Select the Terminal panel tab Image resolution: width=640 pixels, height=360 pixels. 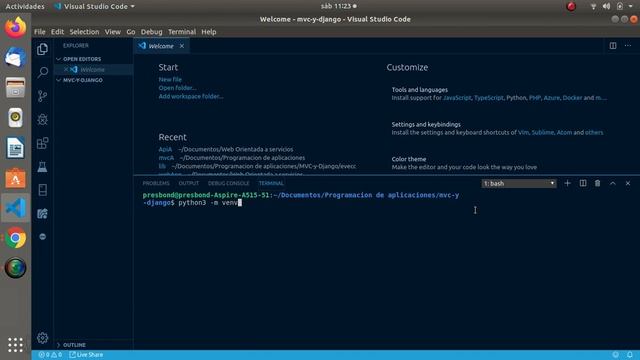click(271, 183)
